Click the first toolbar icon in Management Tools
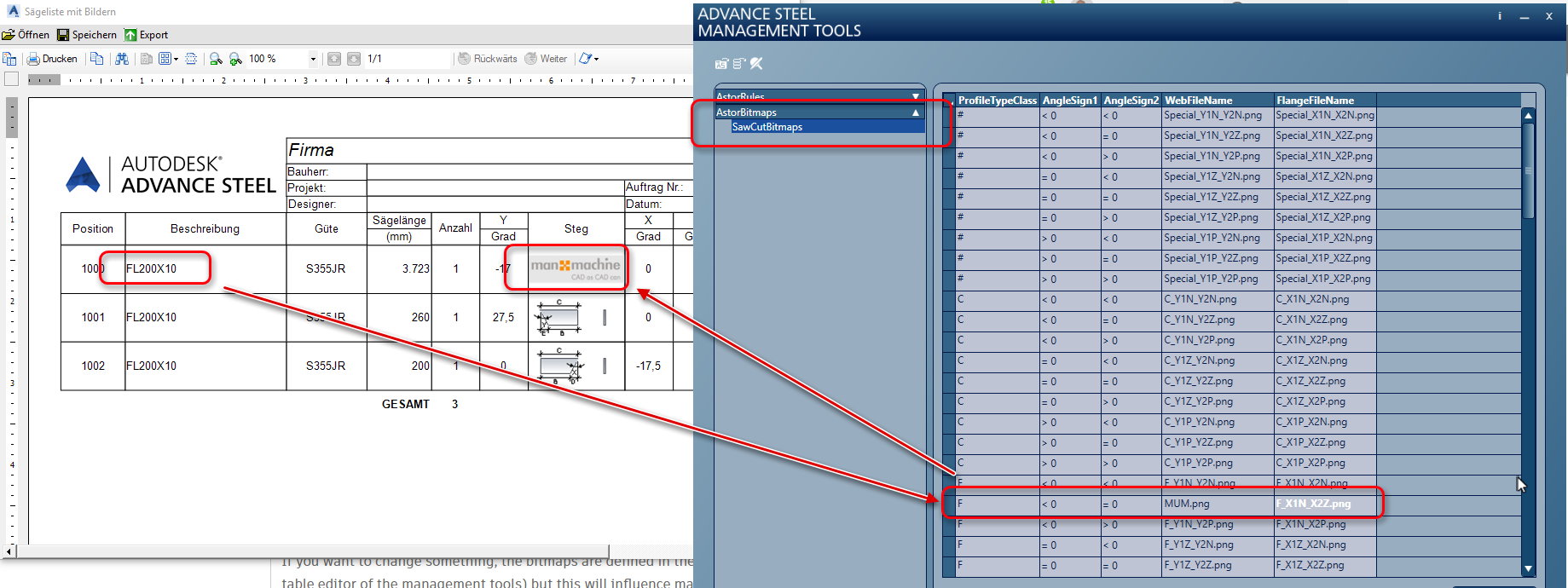The width and height of the screenshot is (1568, 588). click(x=721, y=63)
